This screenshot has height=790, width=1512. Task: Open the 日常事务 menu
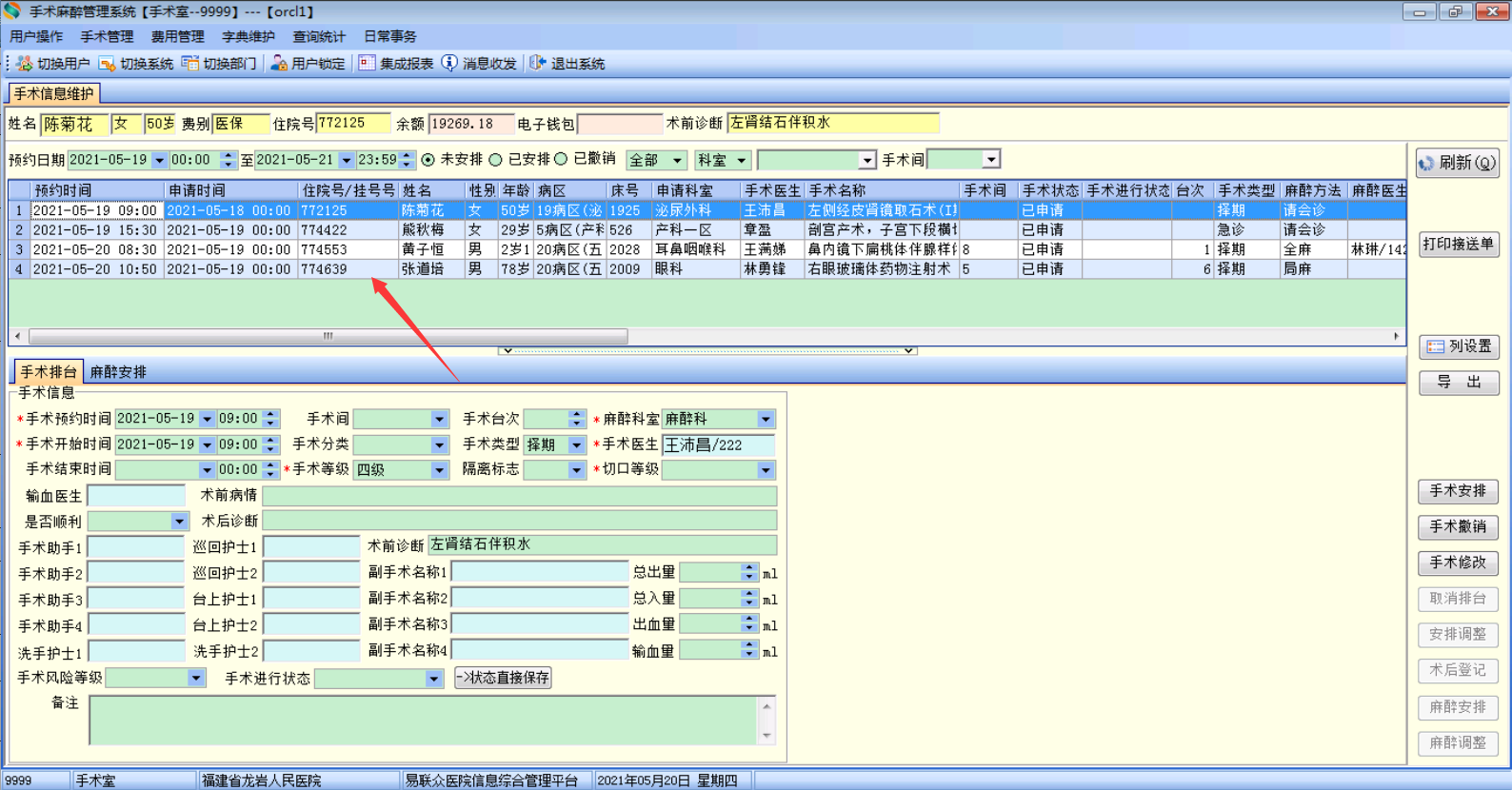pos(390,36)
